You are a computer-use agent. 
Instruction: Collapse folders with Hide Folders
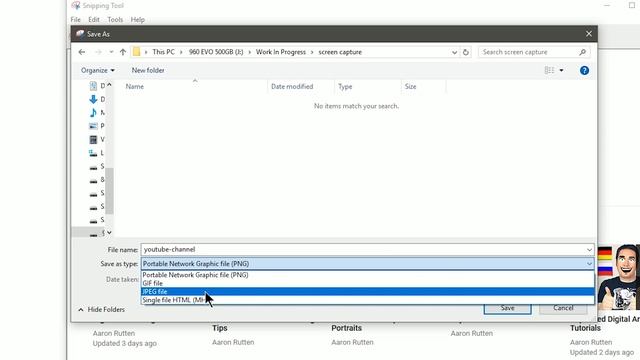pos(101,309)
